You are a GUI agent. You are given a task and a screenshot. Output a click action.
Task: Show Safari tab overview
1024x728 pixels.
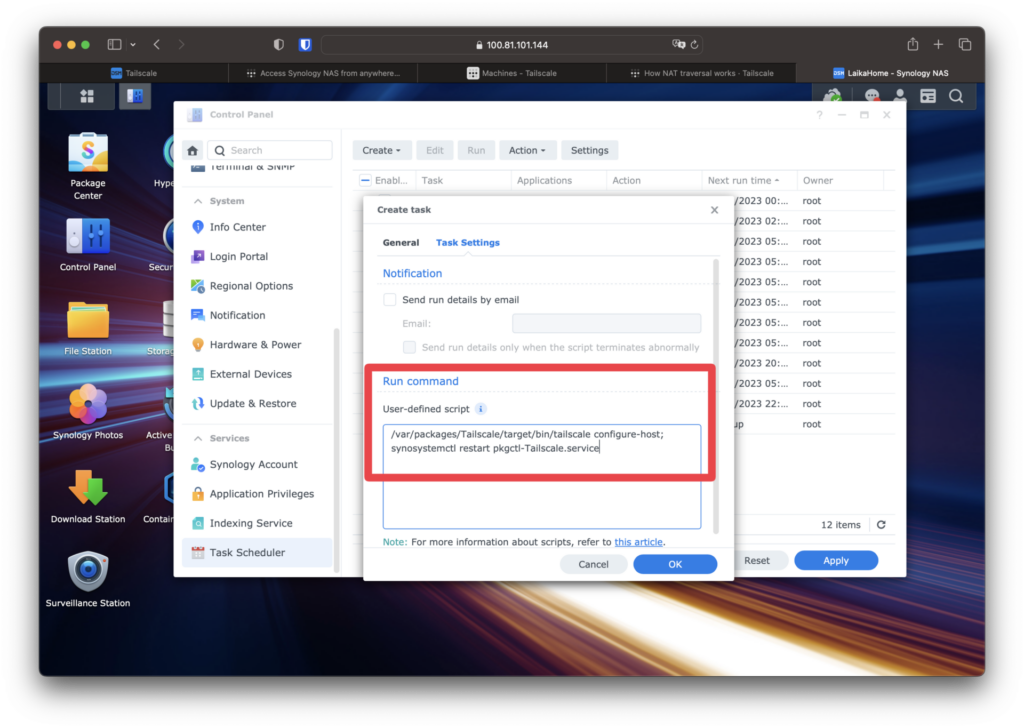tap(965, 44)
